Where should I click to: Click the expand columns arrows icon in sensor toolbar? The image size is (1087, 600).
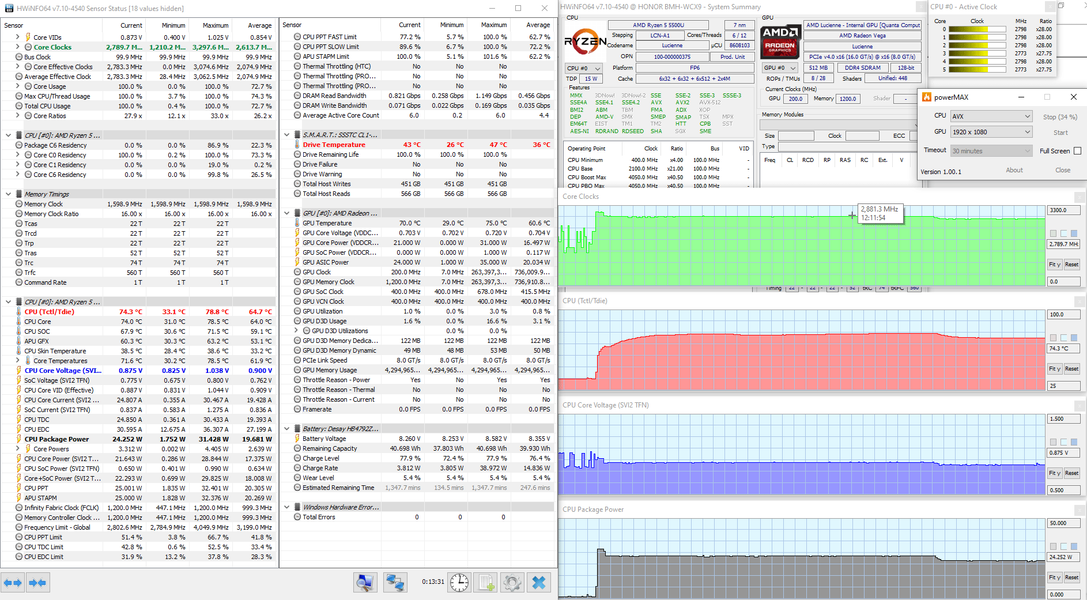pyautogui.click(x=13, y=583)
